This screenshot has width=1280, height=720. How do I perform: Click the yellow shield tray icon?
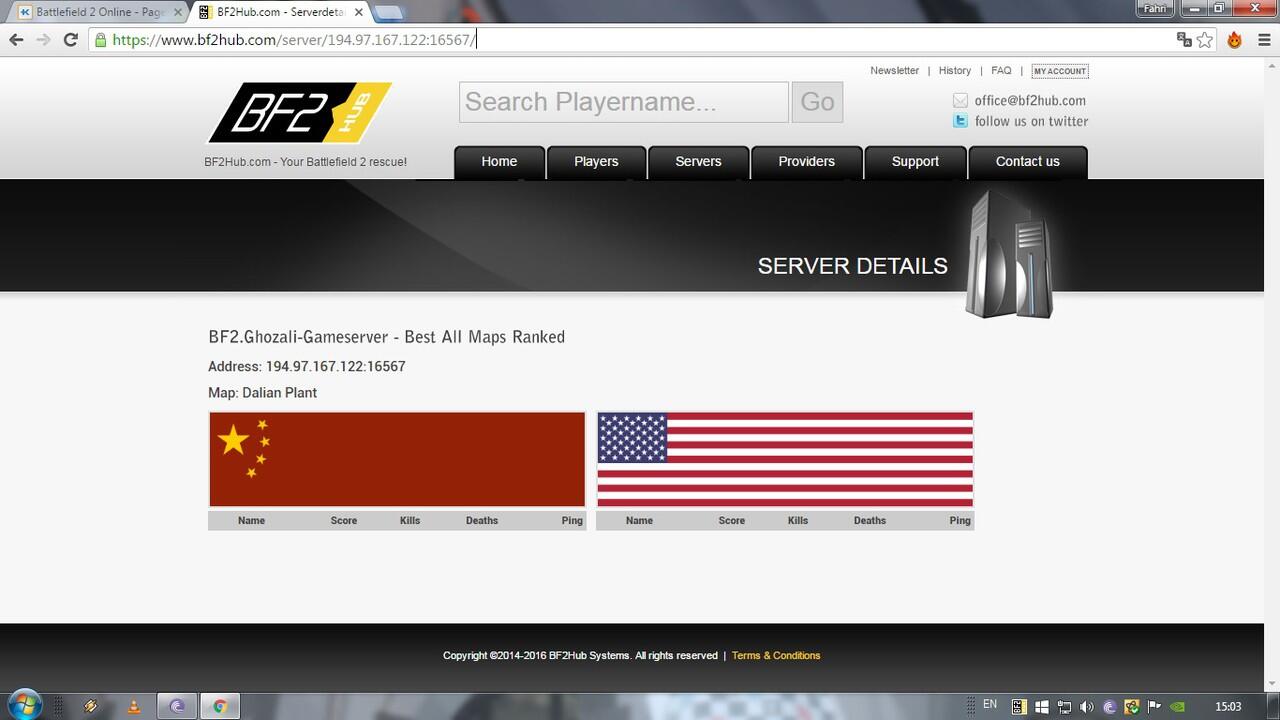(1132, 707)
